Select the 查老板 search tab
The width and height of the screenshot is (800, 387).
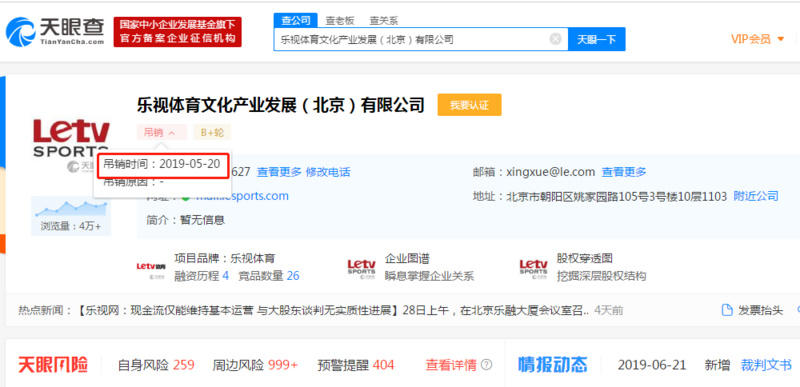point(340,21)
